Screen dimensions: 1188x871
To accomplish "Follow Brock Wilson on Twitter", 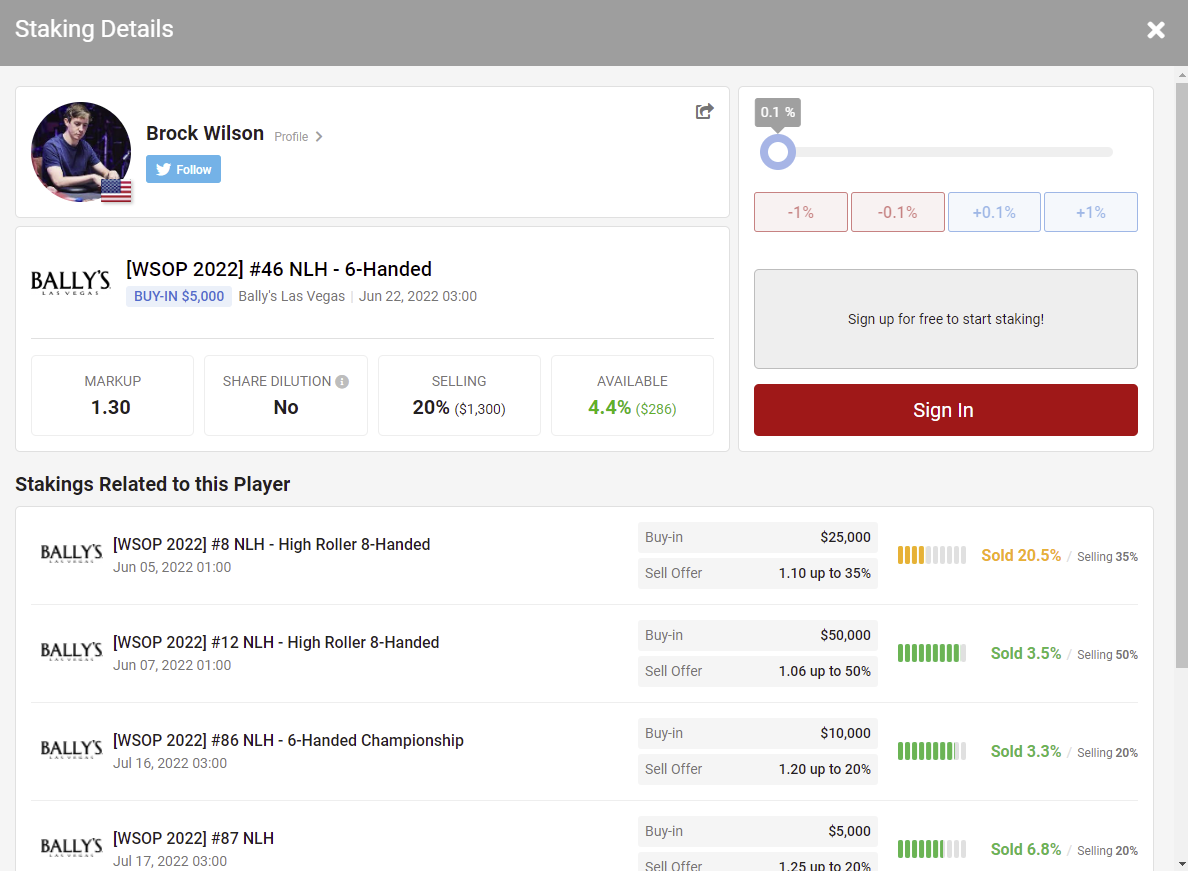I will pyautogui.click(x=183, y=169).
